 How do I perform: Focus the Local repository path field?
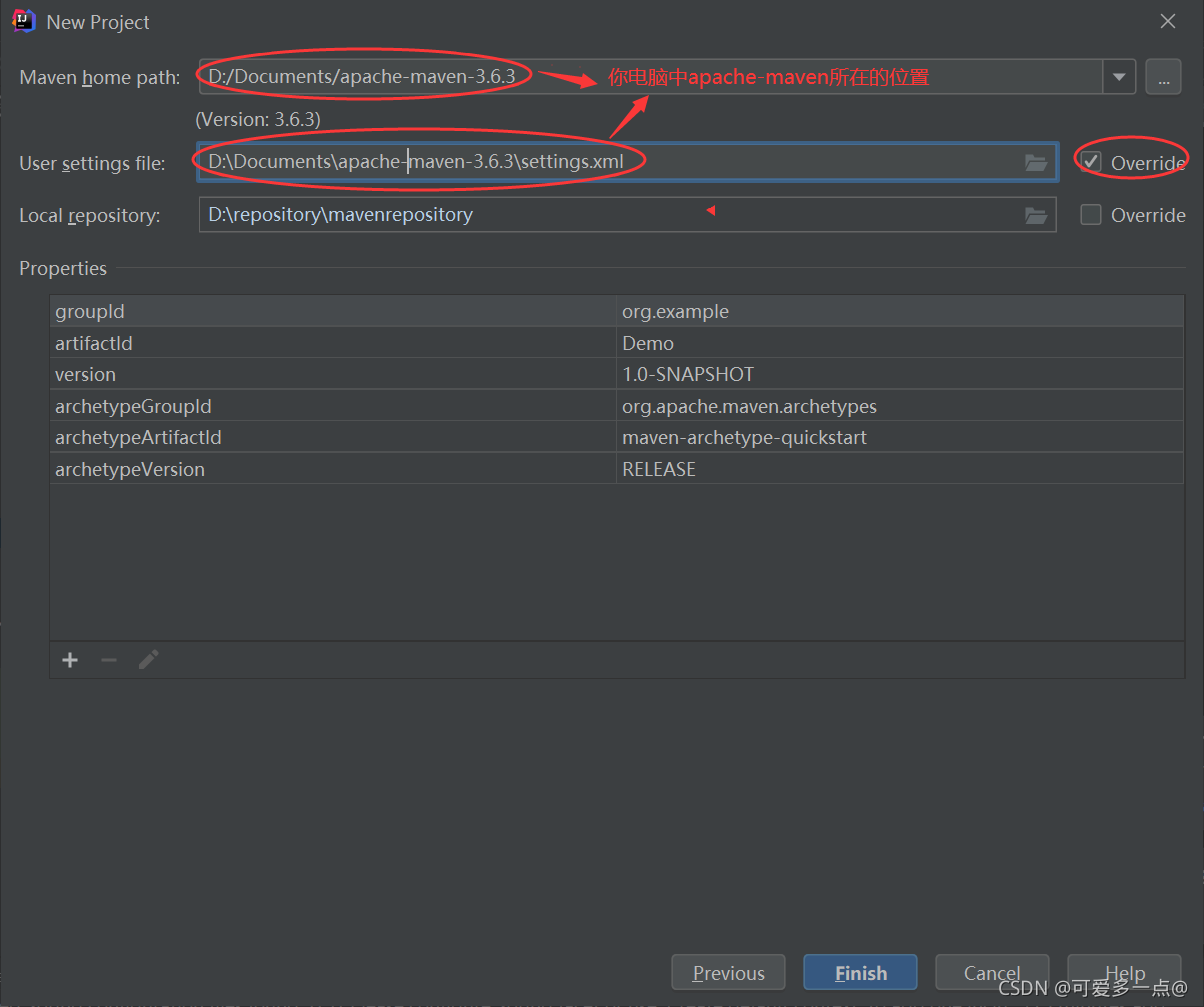click(x=627, y=215)
